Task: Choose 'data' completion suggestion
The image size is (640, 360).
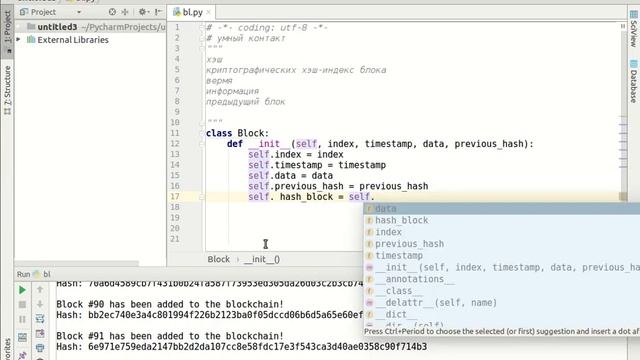Action: (502, 209)
